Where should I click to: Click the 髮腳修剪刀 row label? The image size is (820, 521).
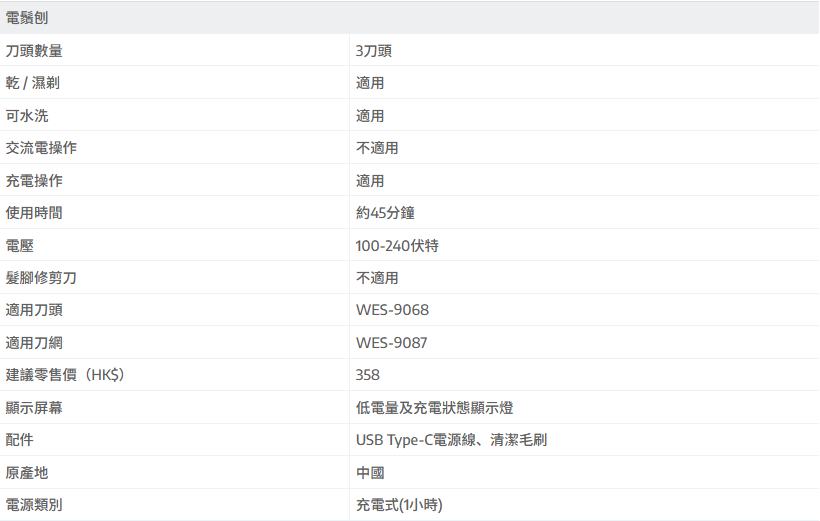tap(41, 278)
